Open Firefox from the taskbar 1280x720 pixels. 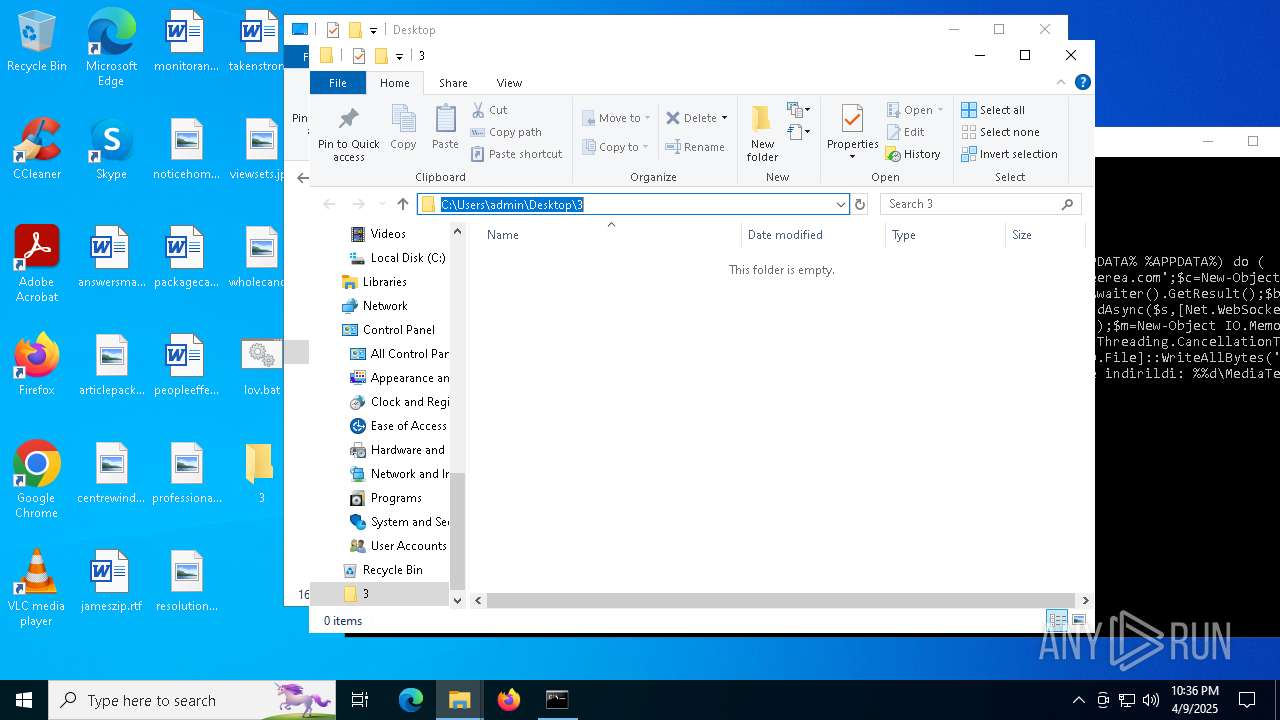(509, 700)
